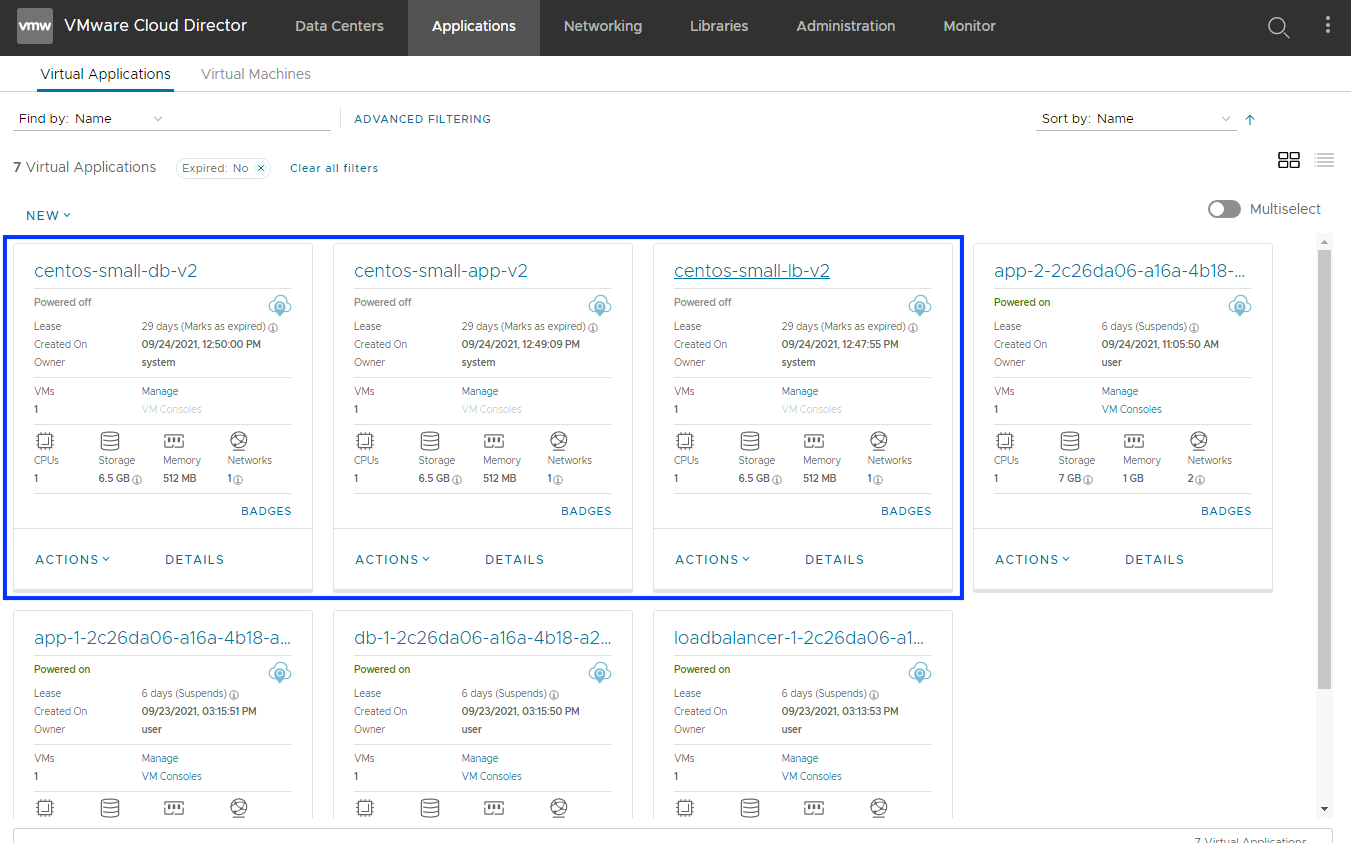The height and width of the screenshot is (843, 1351).
Task: Switch to the Virtual Machines tab
Action: click(x=256, y=74)
